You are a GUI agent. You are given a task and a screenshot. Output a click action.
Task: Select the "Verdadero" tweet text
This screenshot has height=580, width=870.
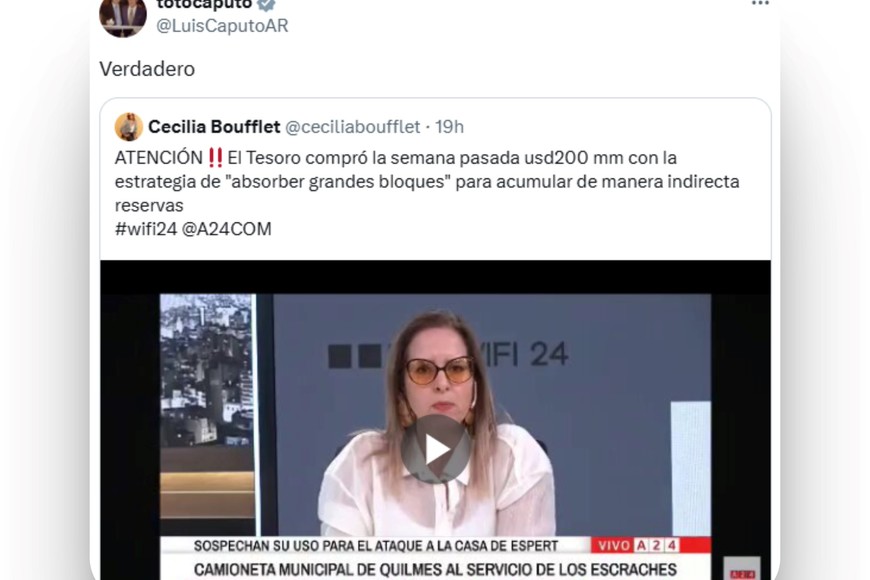(x=147, y=69)
